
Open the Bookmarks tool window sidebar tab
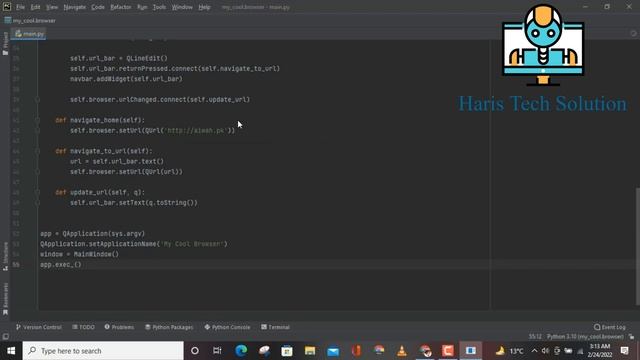(x=5, y=299)
